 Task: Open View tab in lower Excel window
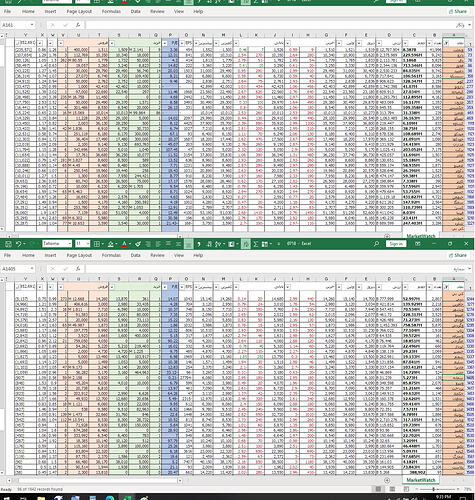click(179, 255)
